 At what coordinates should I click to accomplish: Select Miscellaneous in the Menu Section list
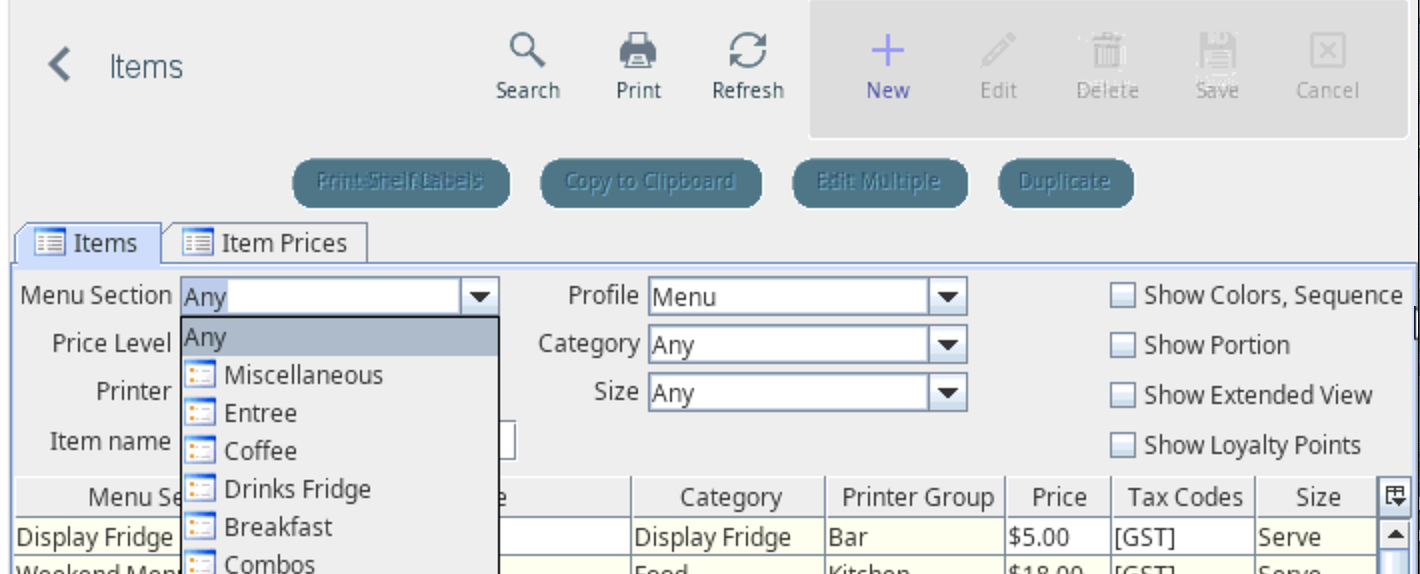pos(340,375)
